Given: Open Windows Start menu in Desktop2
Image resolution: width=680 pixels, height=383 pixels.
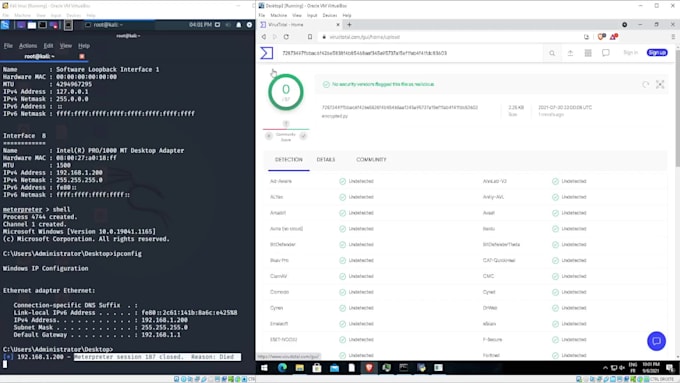Looking at the screenshot, I should (x=264, y=368).
